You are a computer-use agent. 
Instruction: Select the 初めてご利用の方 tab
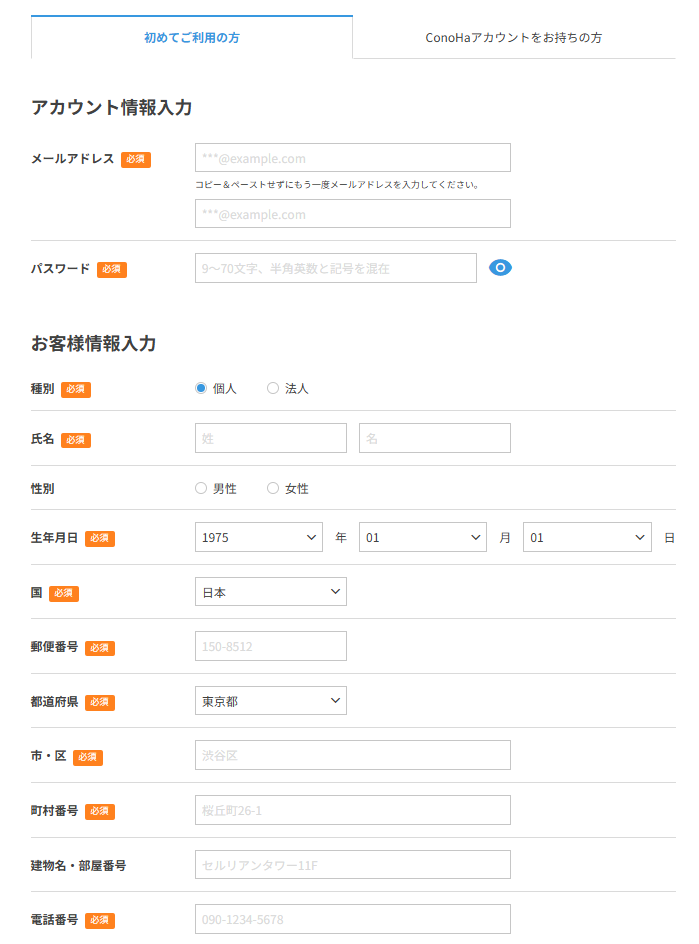[191, 38]
